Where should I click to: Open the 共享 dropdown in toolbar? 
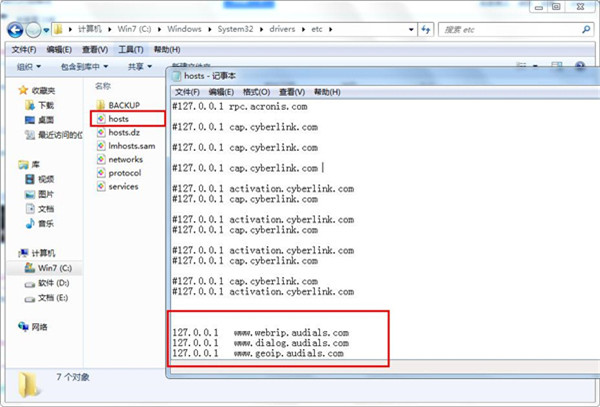140,67
